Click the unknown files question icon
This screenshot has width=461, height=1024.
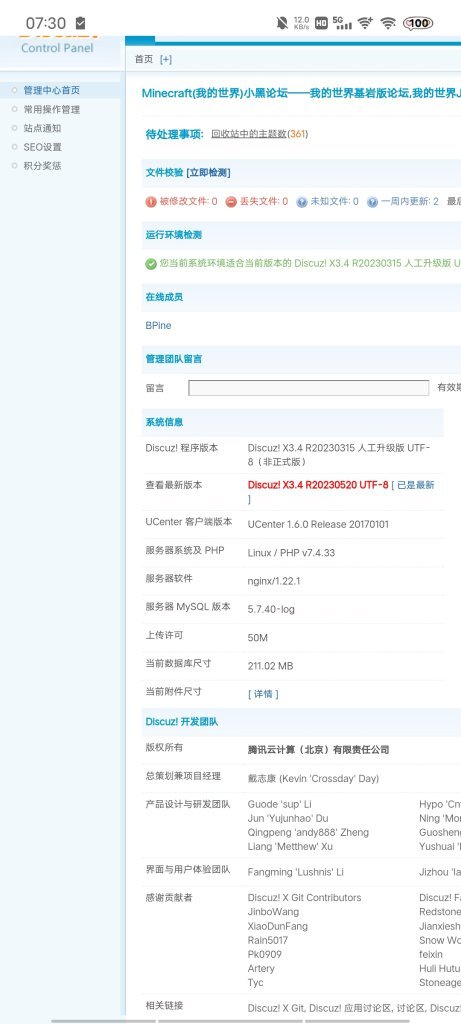point(302,202)
